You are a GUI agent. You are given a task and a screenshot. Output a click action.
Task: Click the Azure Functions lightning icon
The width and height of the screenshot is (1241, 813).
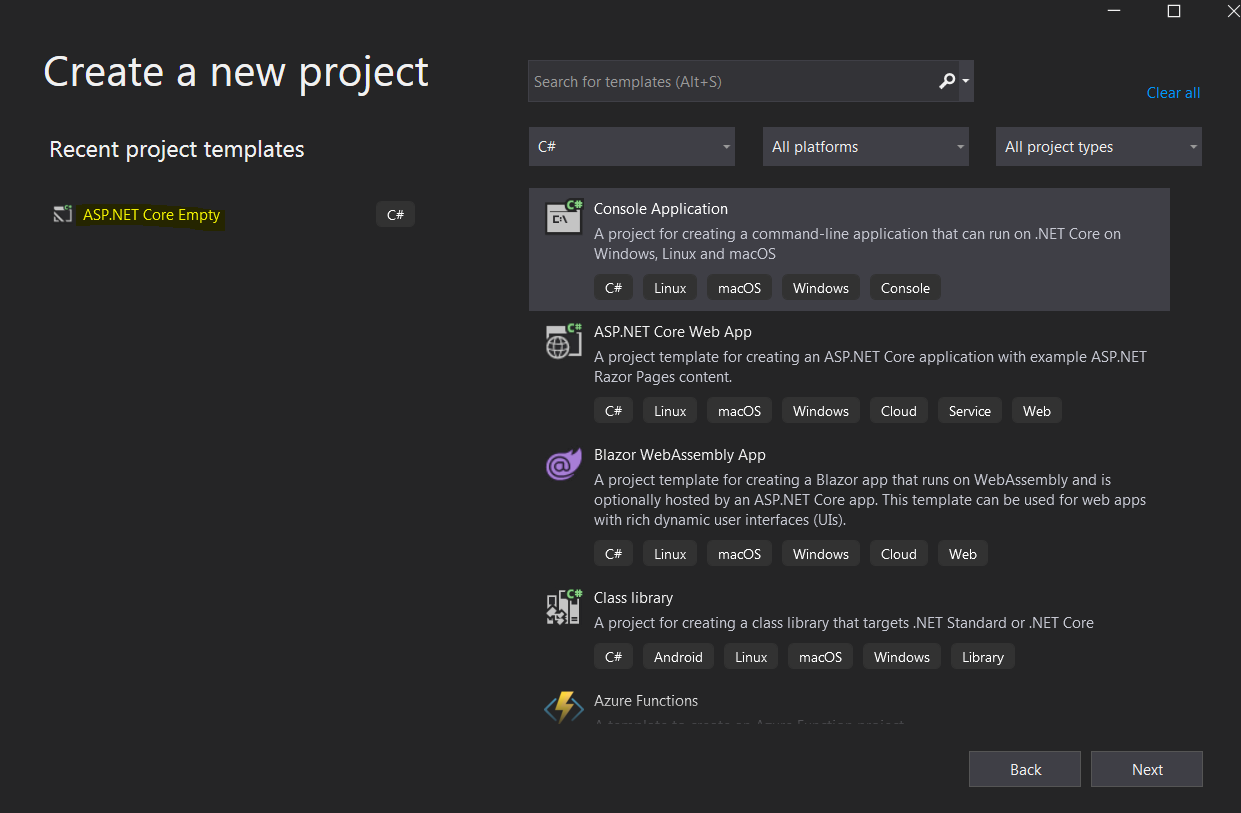click(564, 708)
